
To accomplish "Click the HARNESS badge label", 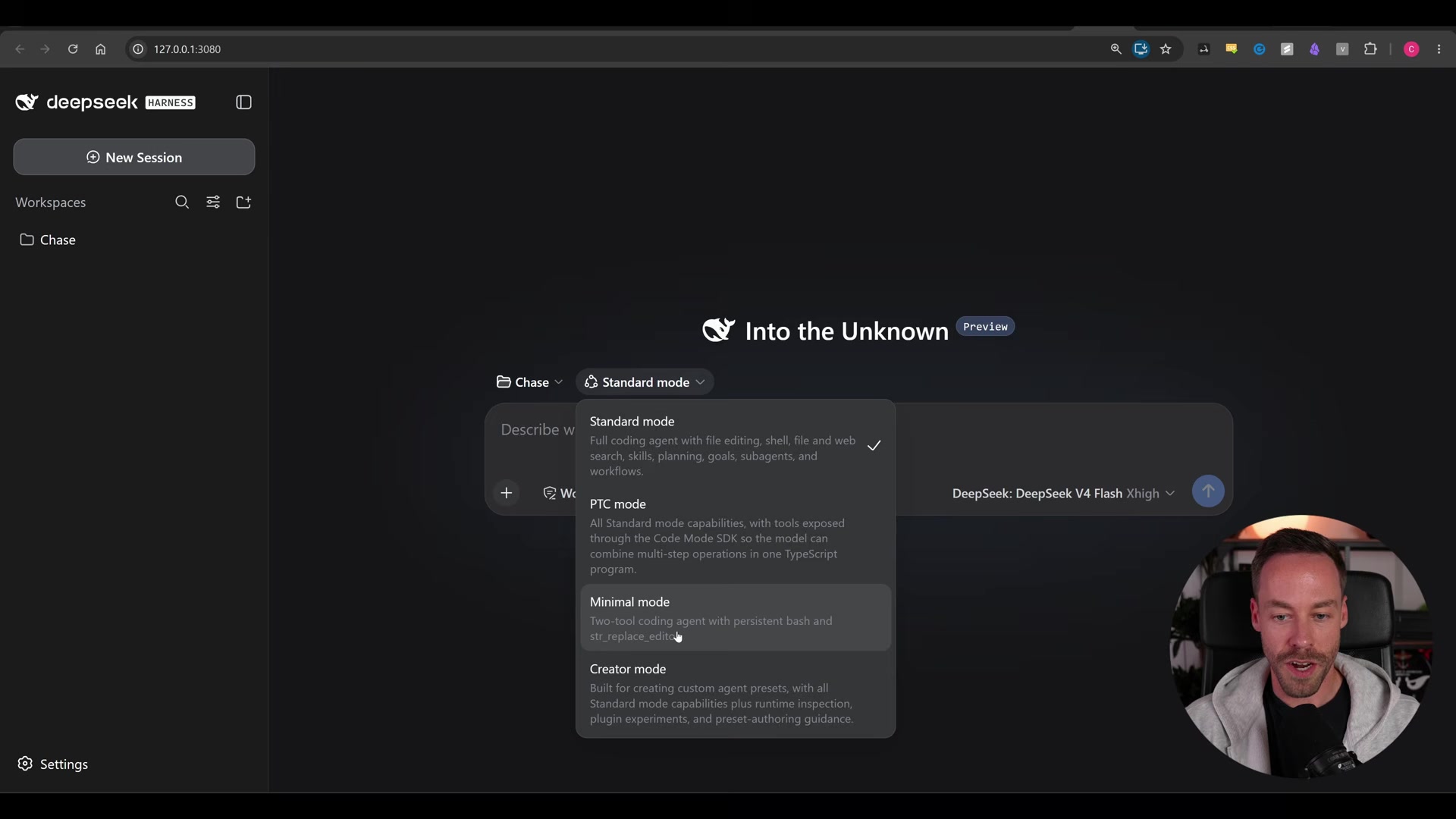I will click(171, 102).
